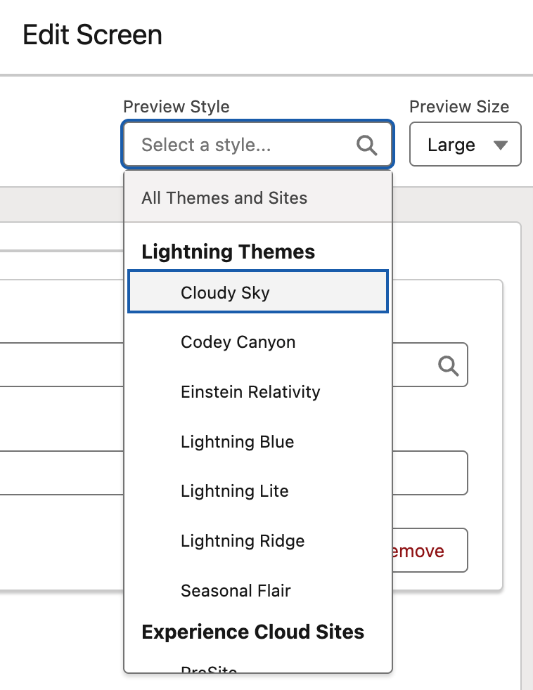Viewport: 533px width, 690px height.
Task: Choose All Themes and Sites option
Action: [258, 198]
